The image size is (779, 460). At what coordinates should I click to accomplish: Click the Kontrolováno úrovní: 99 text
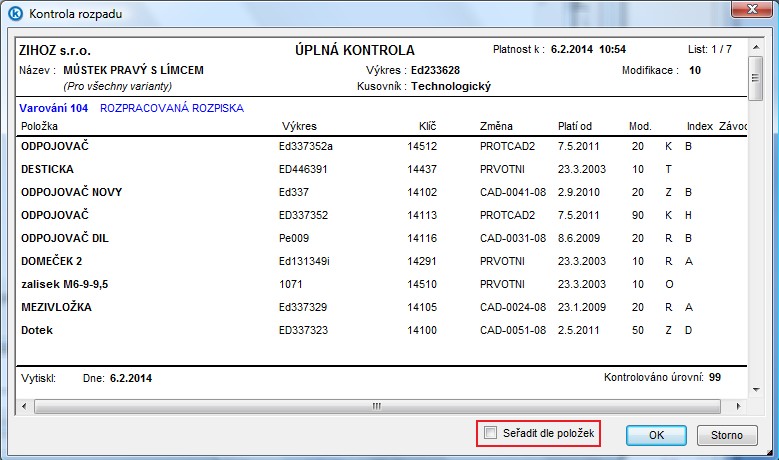click(662, 378)
